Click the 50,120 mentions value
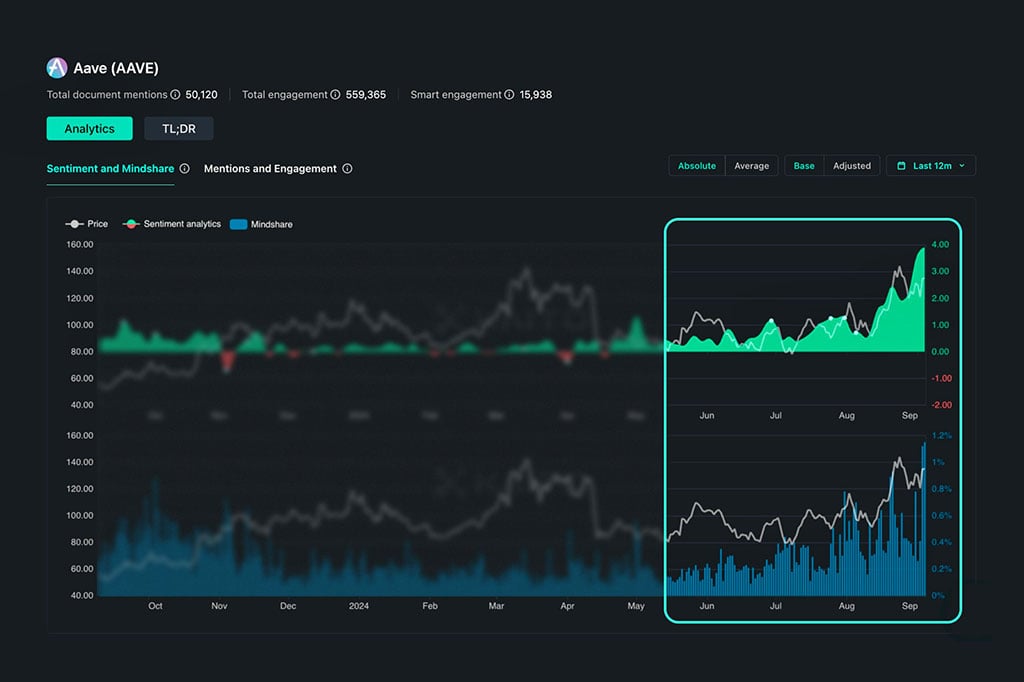Viewport: 1024px width, 682px height. point(201,95)
